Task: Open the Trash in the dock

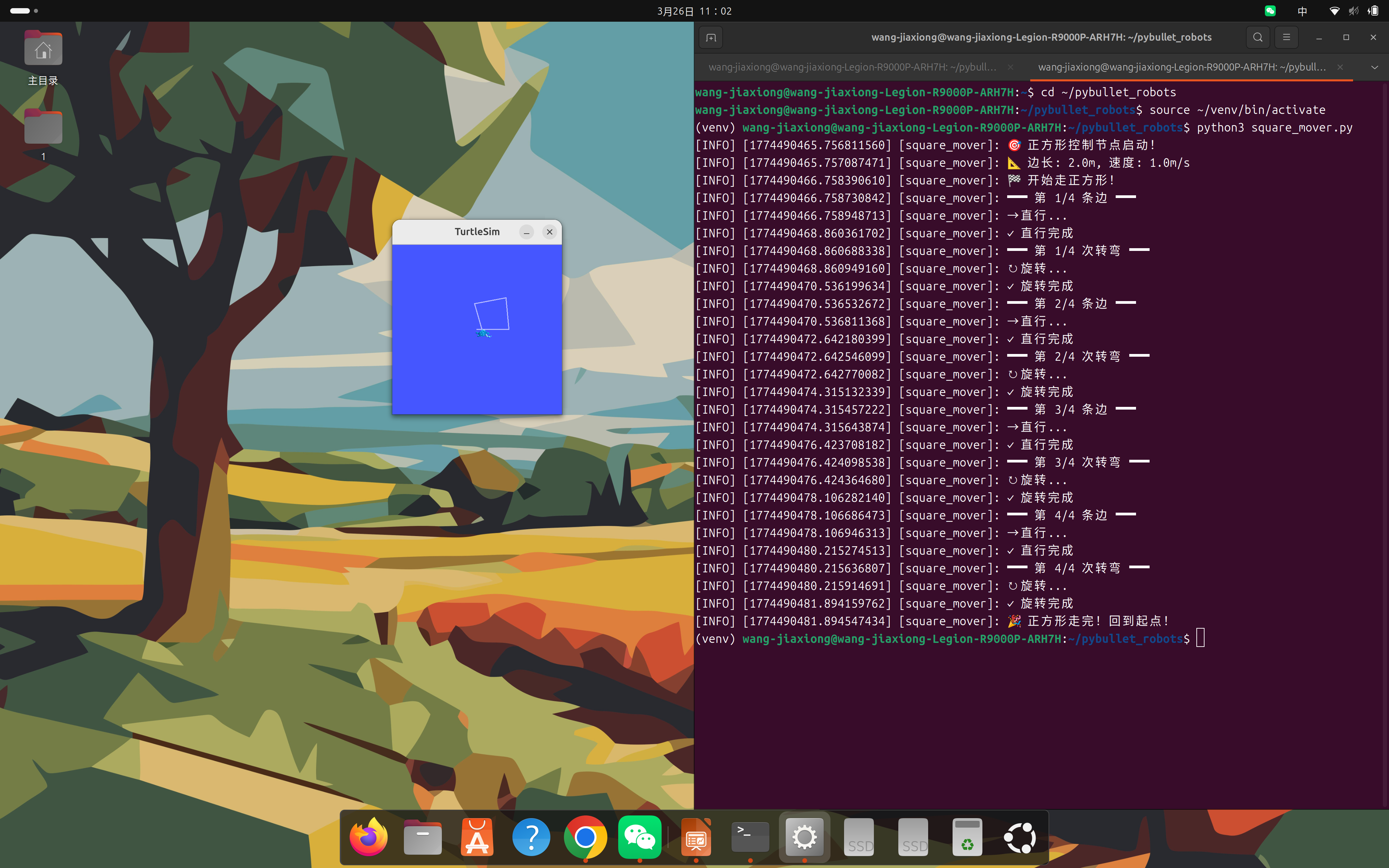Action: (967, 837)
